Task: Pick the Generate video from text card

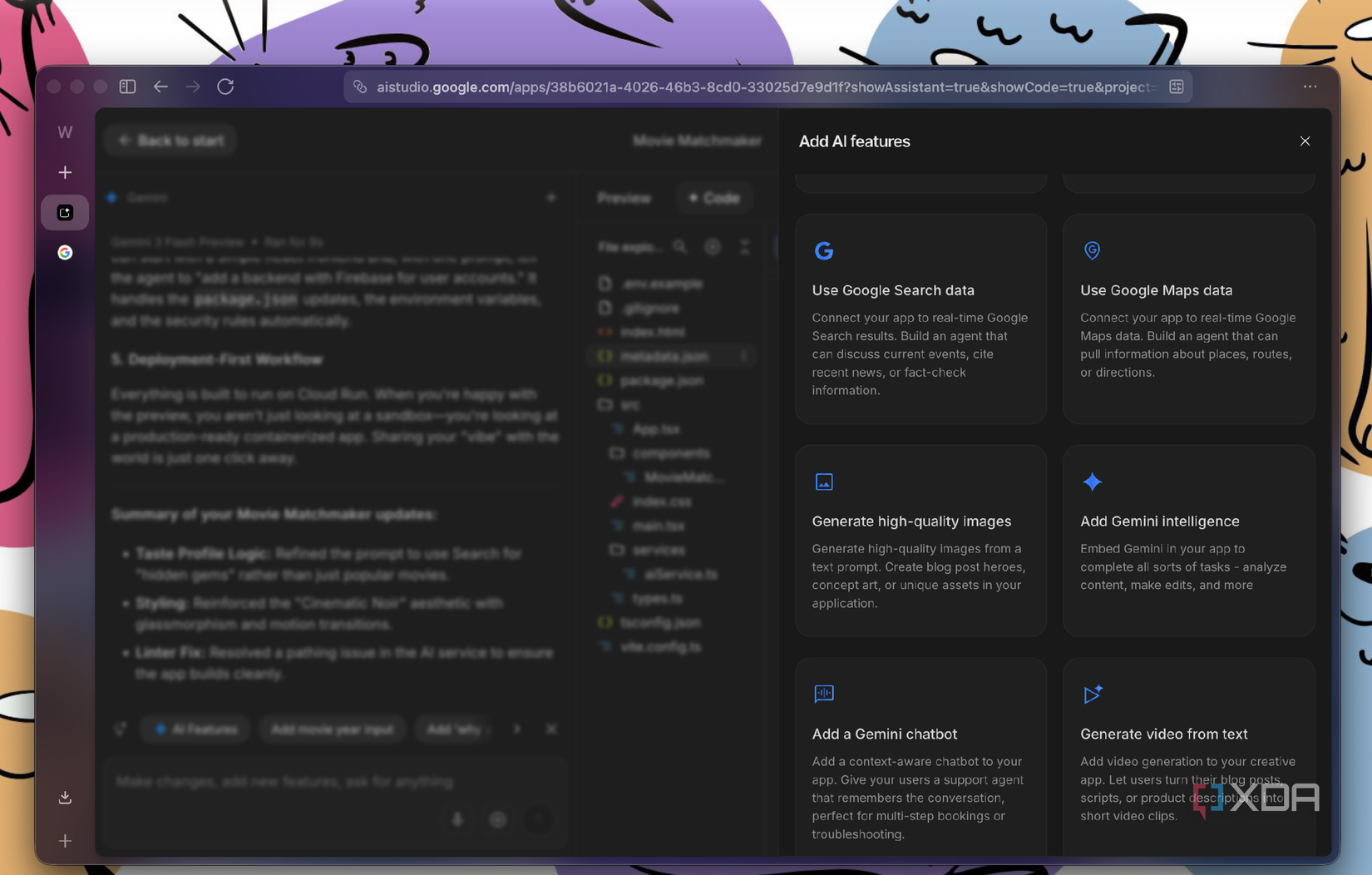Action: tap(1189, 757)
